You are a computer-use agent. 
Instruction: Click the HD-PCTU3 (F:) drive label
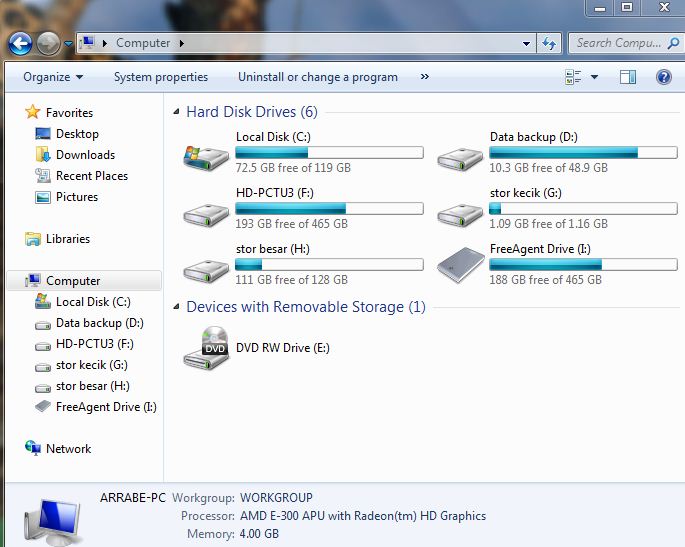pos(275,193)
